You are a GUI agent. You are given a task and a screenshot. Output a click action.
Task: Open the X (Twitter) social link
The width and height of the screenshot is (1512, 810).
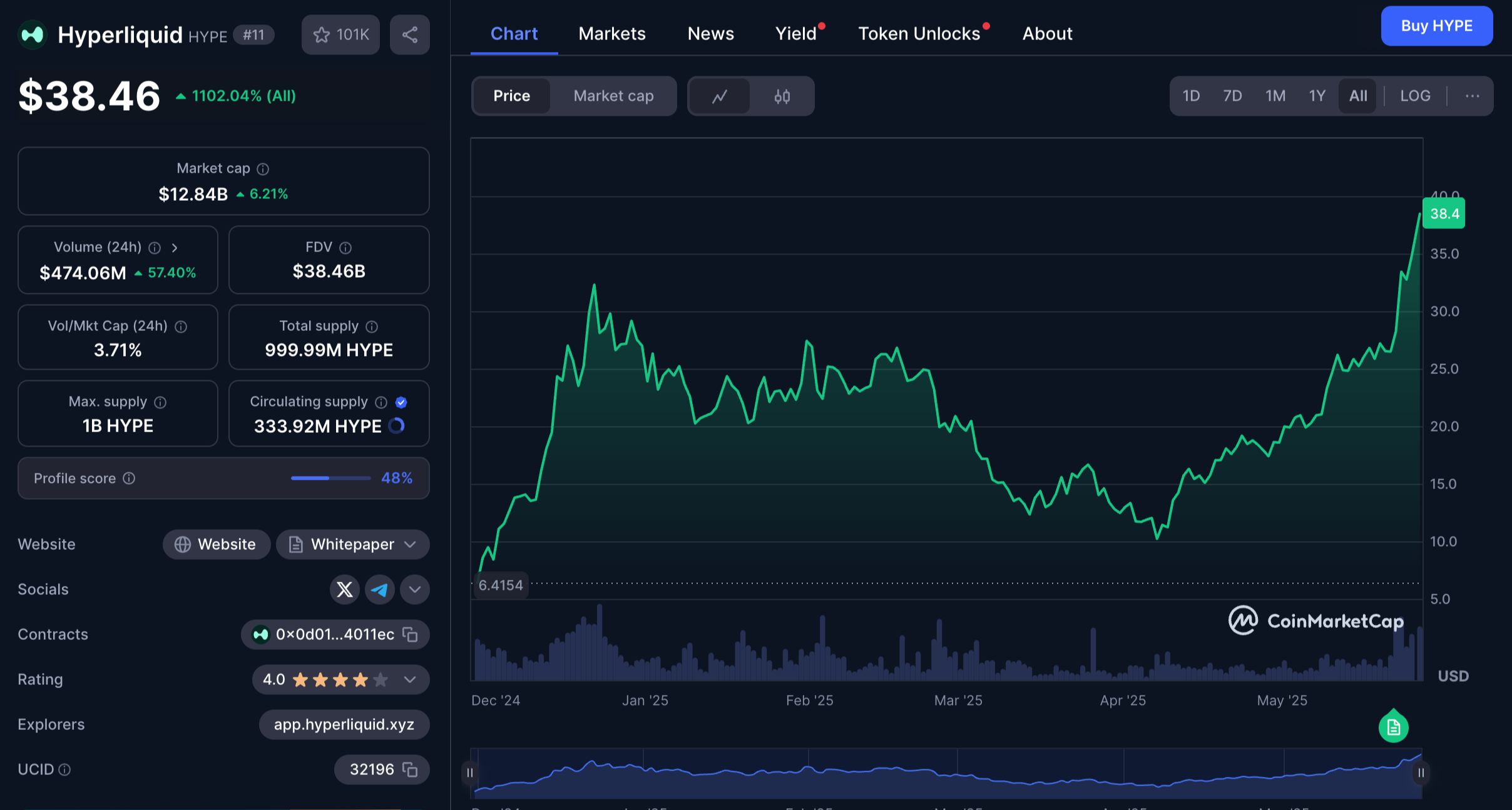tap(344, 589)
